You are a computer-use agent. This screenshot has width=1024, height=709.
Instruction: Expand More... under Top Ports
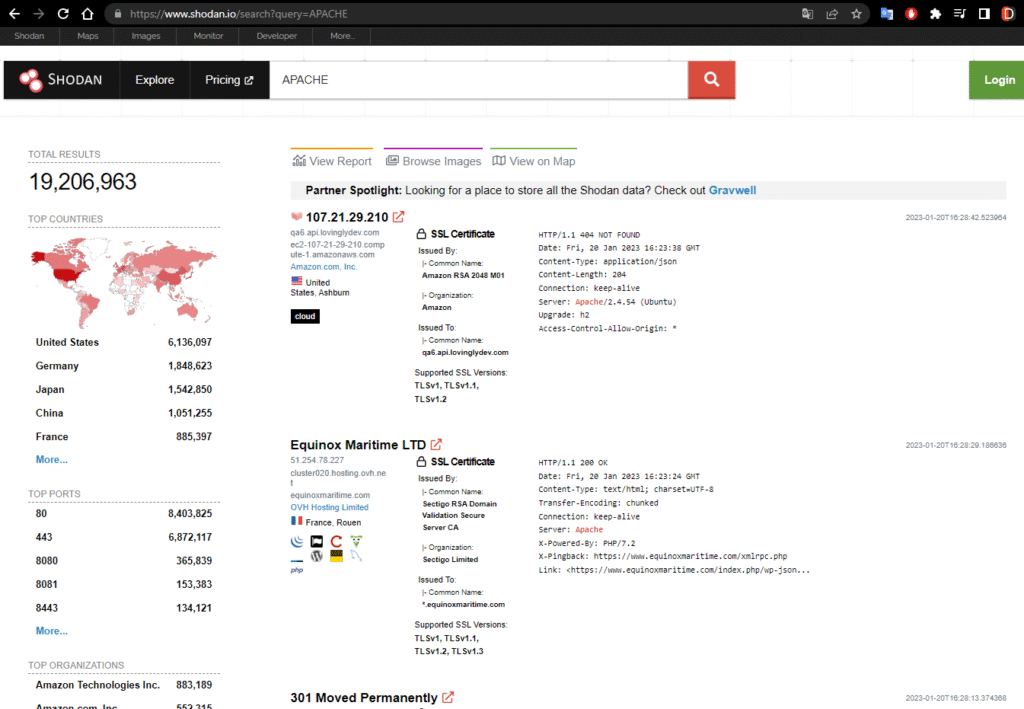[x=52, y=631]
